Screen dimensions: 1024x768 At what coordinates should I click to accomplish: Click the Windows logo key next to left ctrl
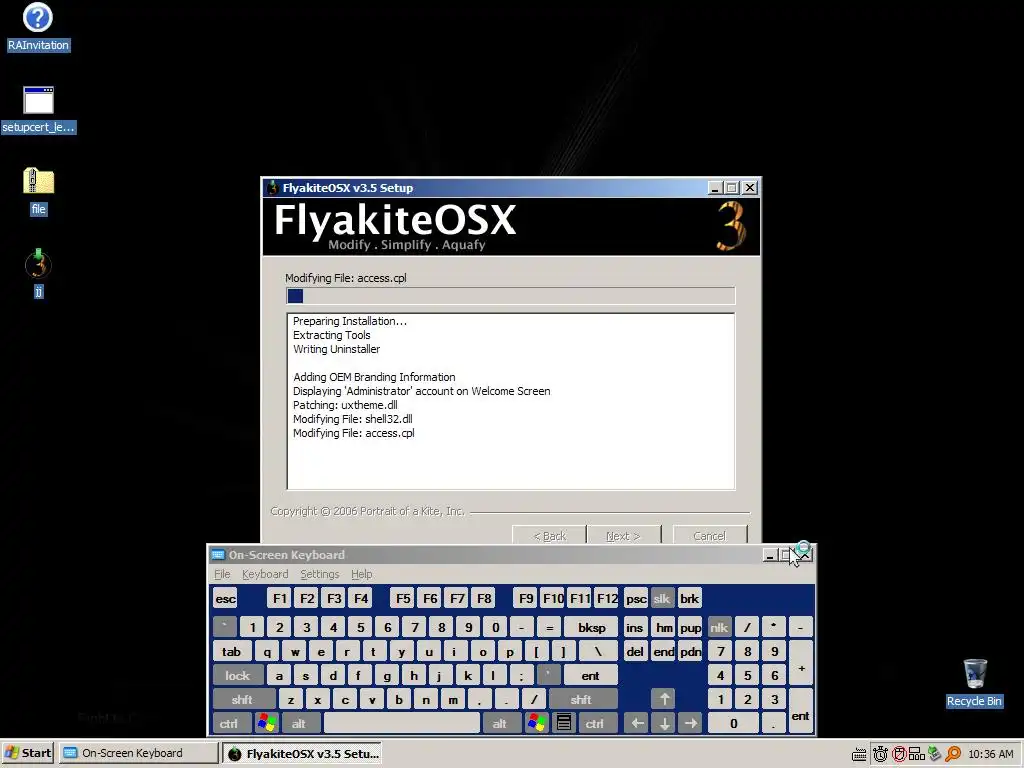coord(266,723)
